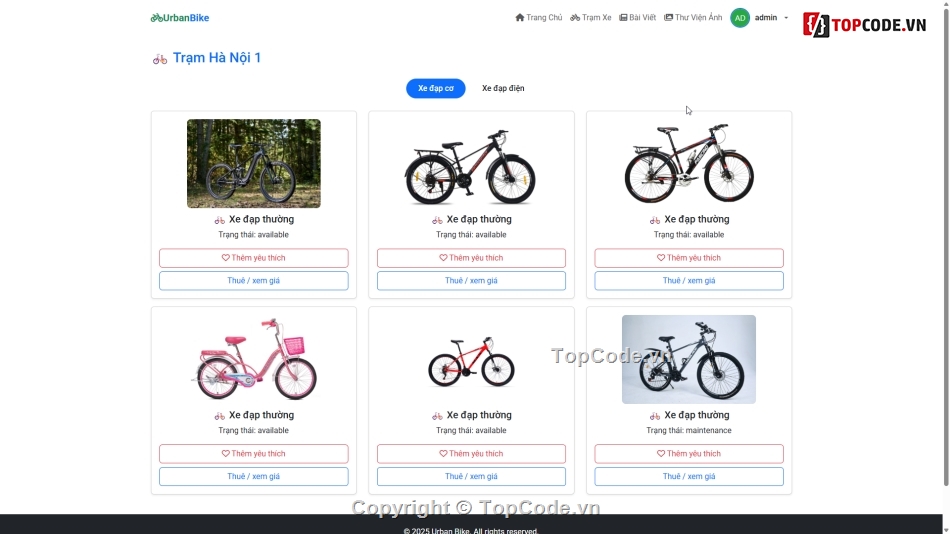Switch to the Xe đạp điện tab
Viewport: 950px width, 534px height.
(503, 88)
